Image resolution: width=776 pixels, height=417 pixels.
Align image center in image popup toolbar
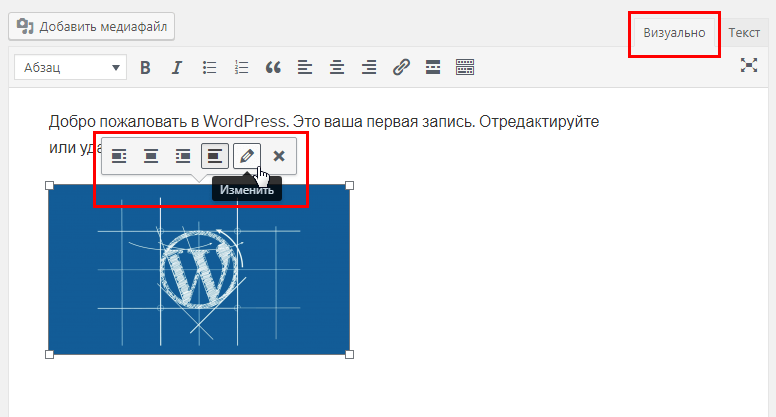(151, 156)
